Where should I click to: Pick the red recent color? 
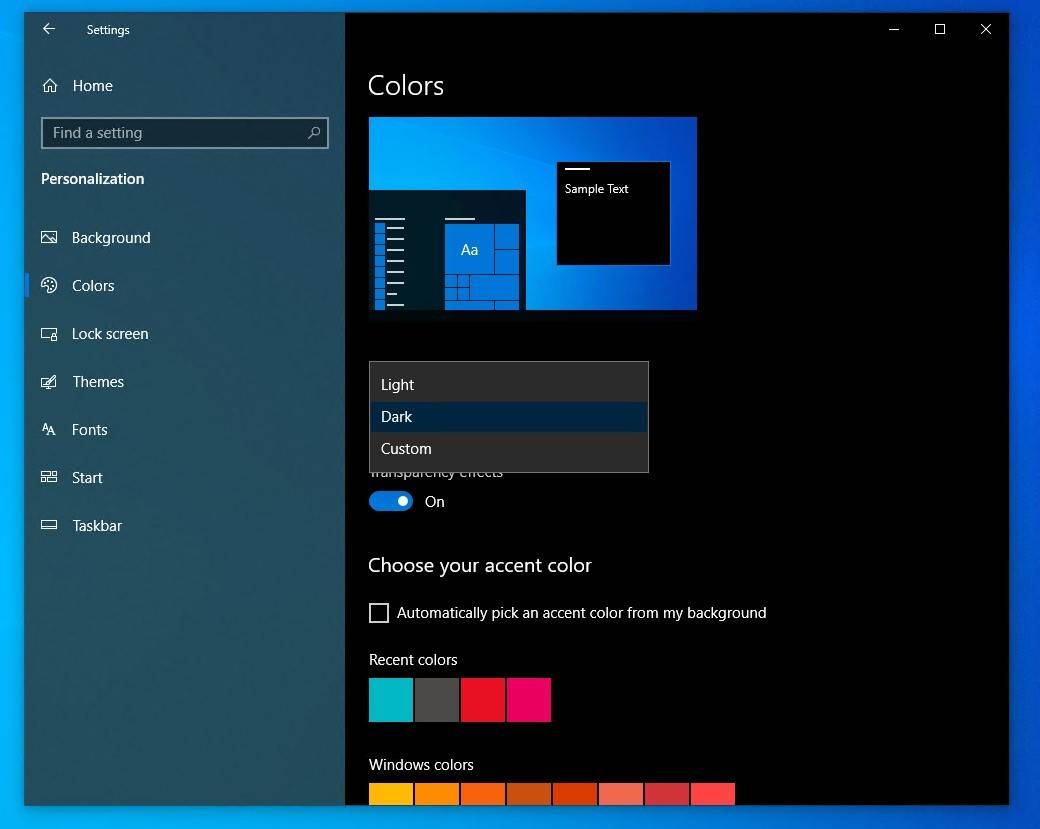pos(483,700)
